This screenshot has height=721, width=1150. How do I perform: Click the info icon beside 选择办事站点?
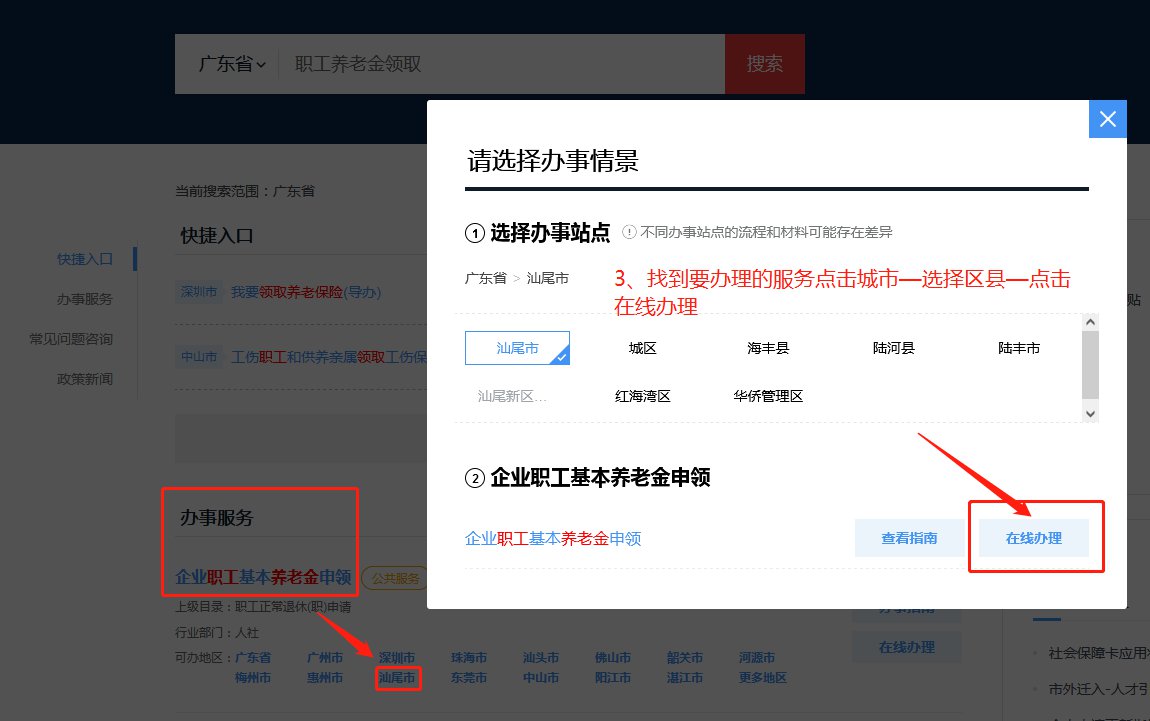coord(629,232)
